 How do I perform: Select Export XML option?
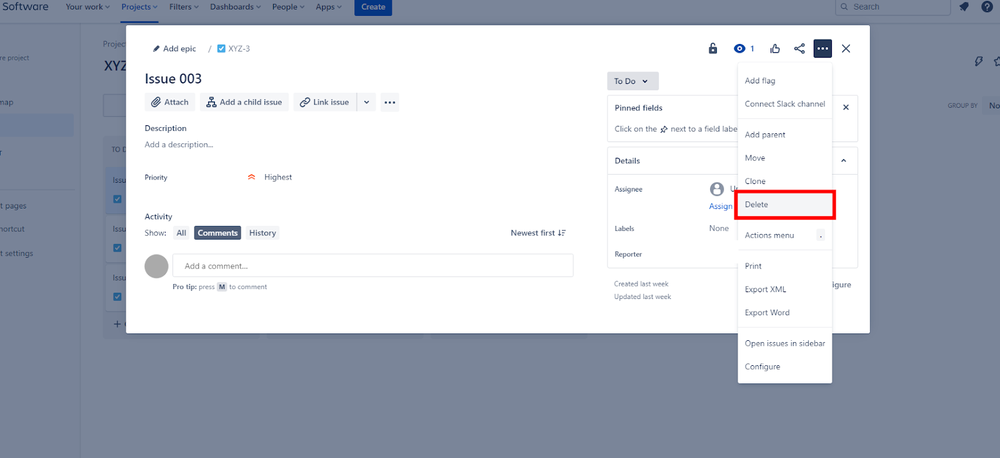click(784, 290)
